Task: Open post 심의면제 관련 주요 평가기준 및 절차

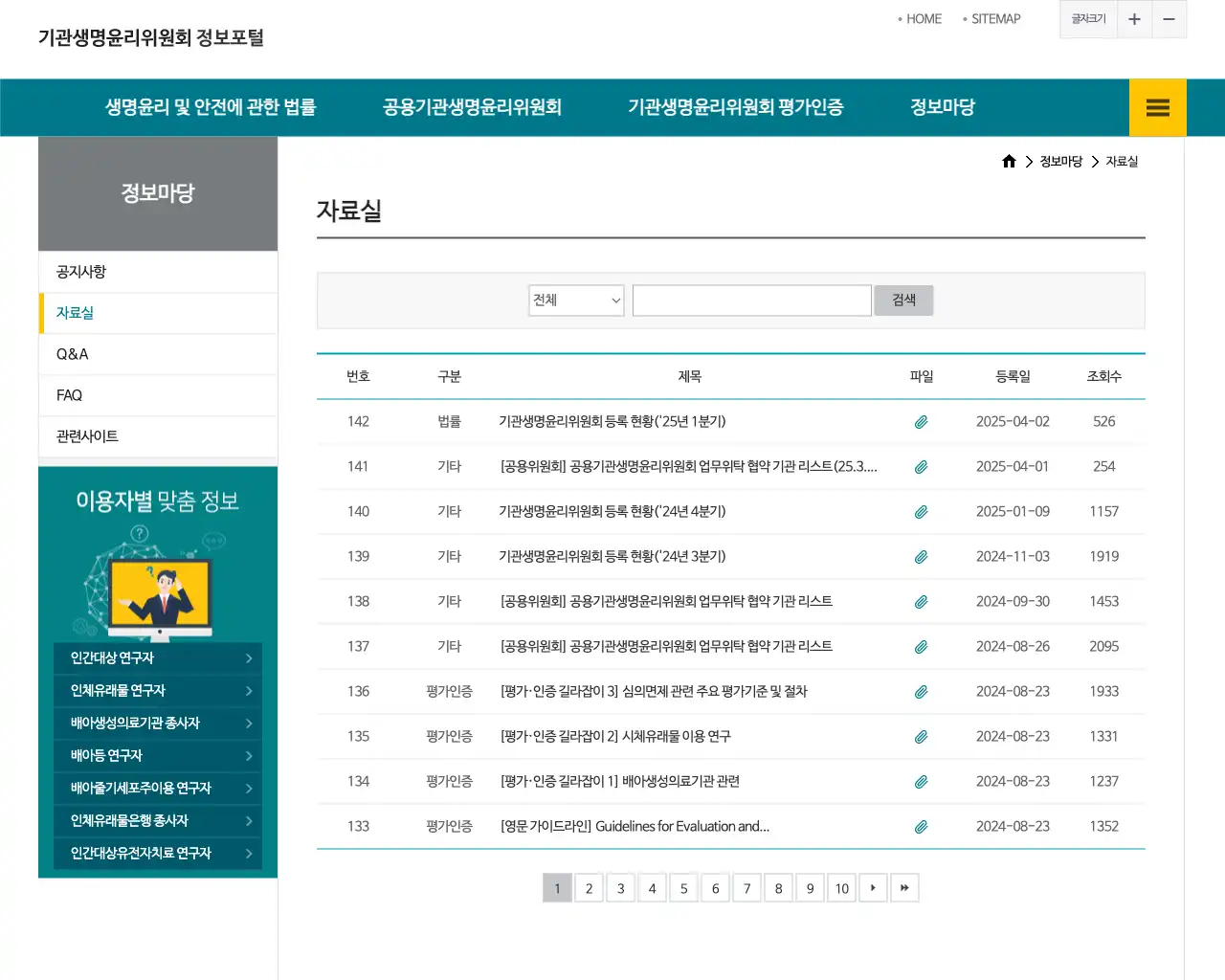Action: (654, 692)
